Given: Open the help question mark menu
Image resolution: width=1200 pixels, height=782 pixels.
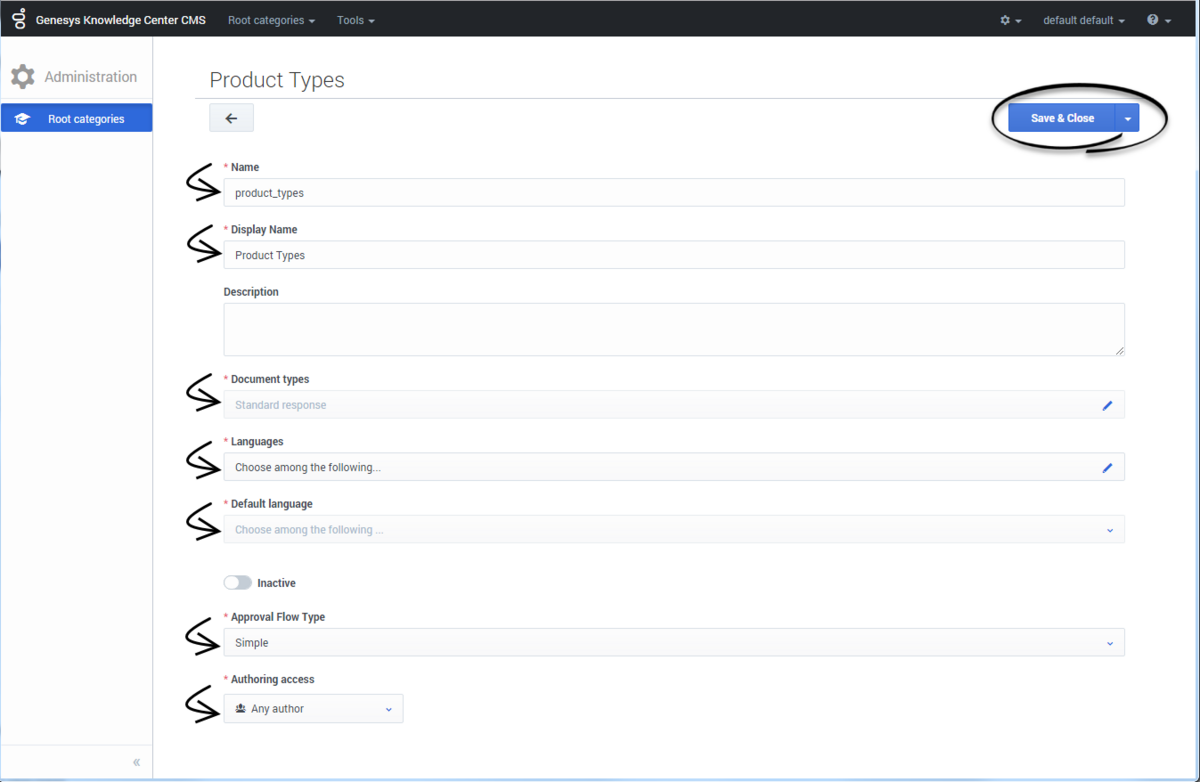Looking at the screenshot, I should 1159,20.
